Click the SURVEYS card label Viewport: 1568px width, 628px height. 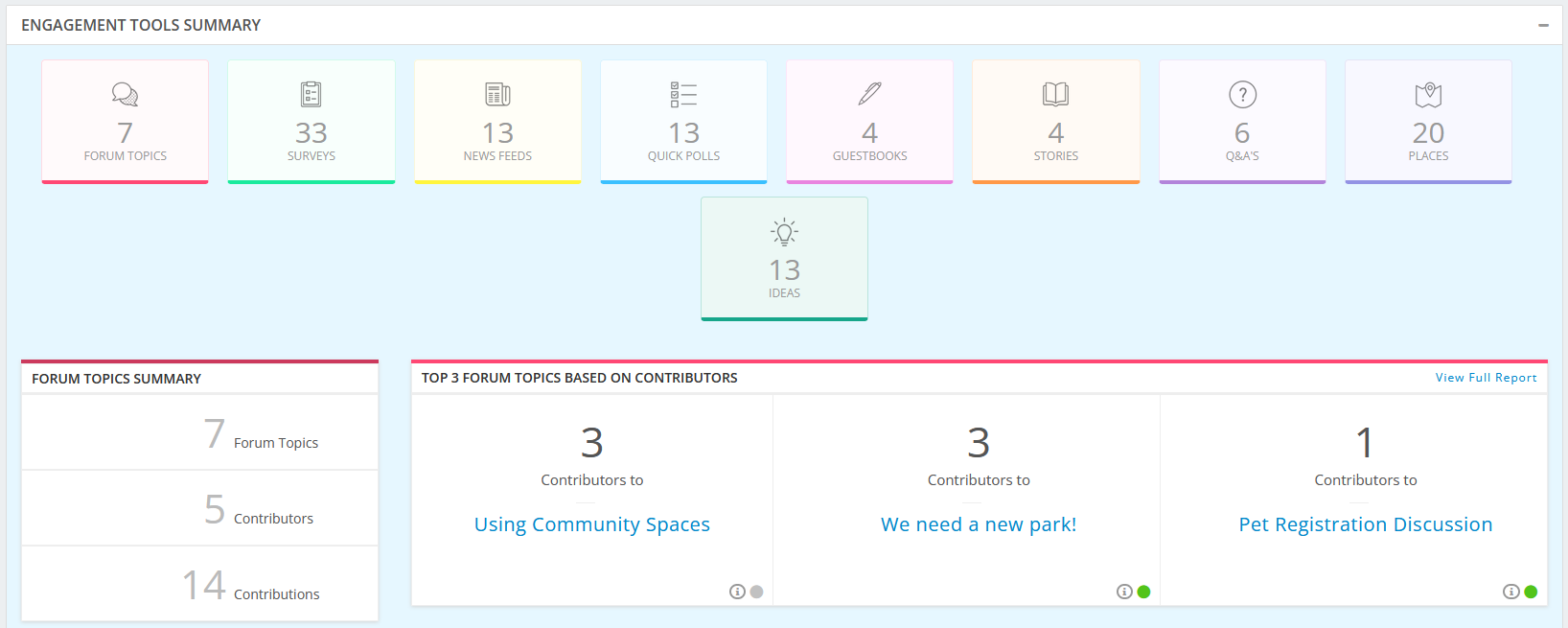click(x=311, y=156)
